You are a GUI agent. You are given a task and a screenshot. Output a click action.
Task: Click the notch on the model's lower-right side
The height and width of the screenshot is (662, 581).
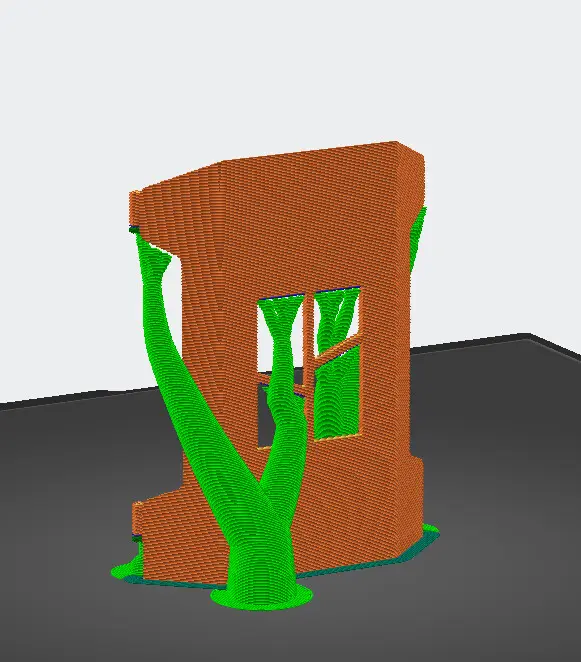(x=416, y=454)
